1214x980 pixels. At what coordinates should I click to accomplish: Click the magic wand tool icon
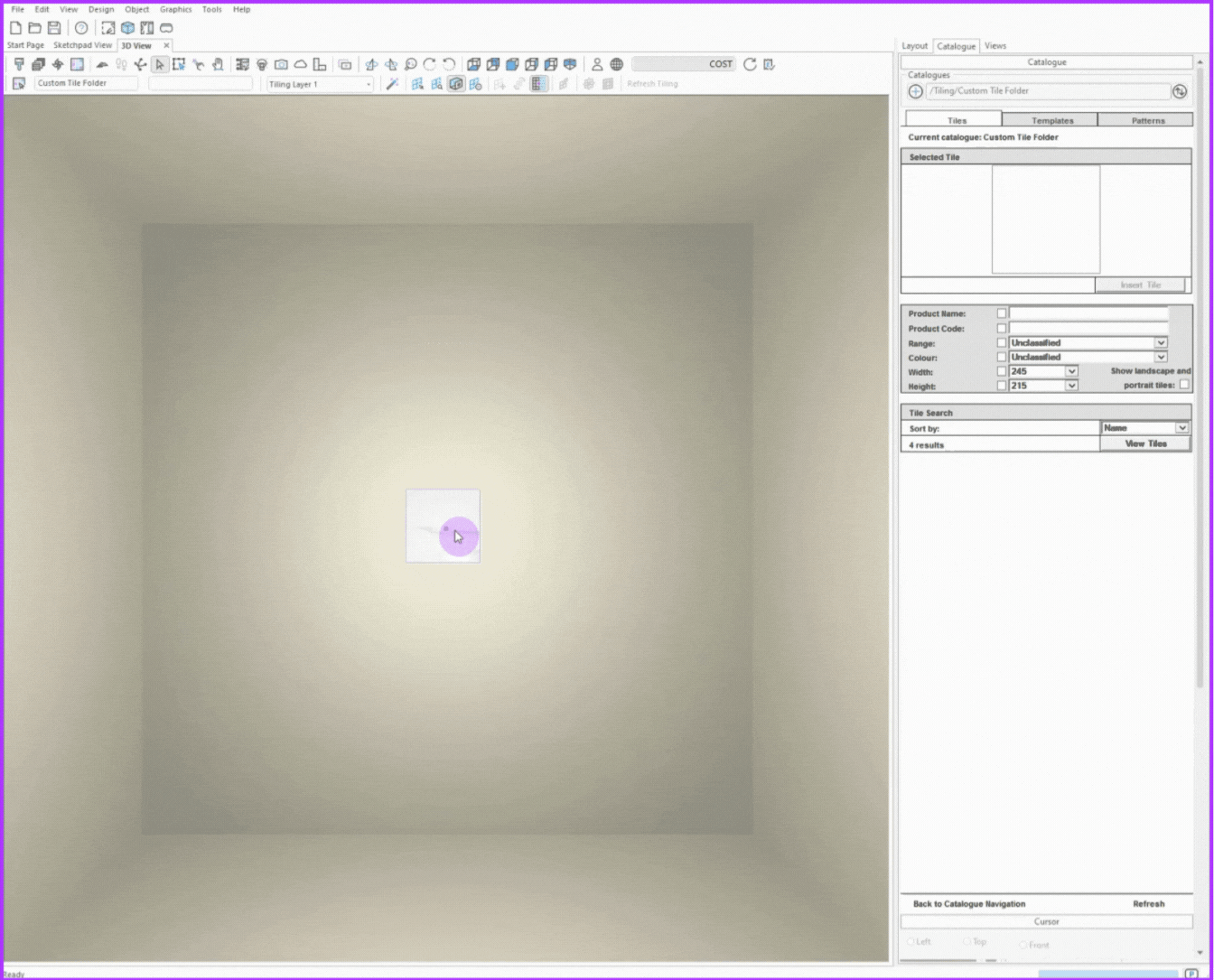[392, 84]
